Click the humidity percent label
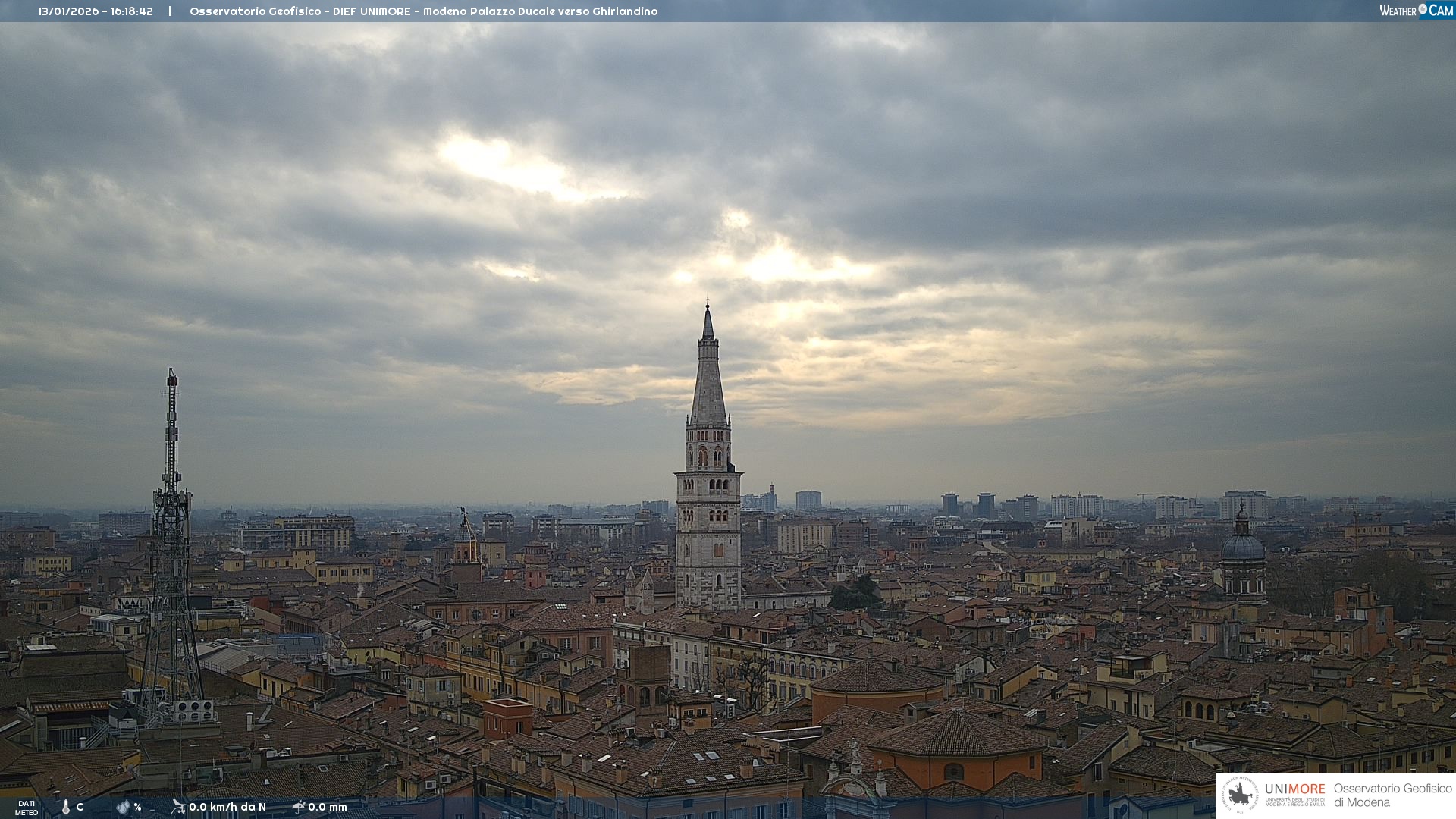This screenshot has height=819, width=1456. (137, 807)
